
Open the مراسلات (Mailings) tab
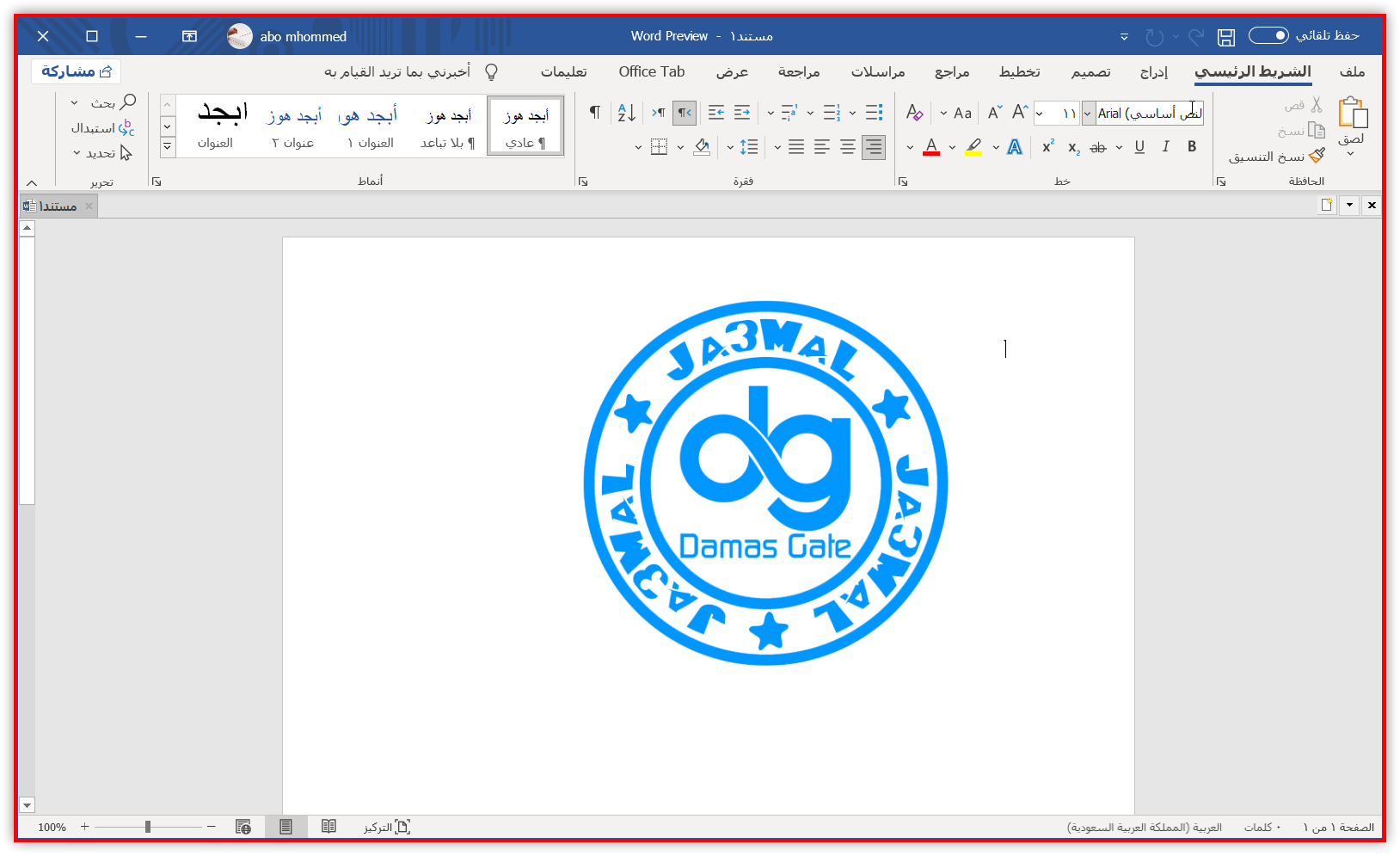tap(878, 71)
